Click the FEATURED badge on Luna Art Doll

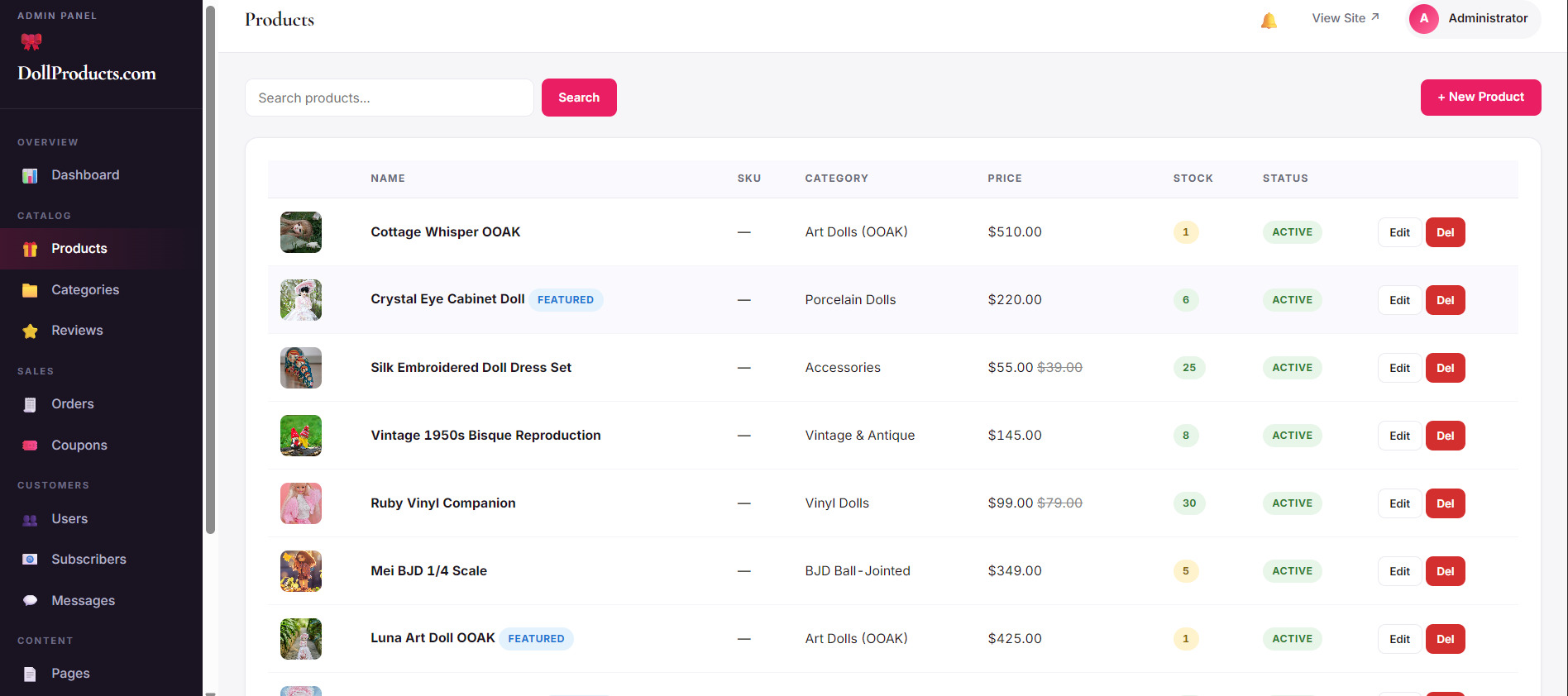pyautogui.click(x=536, y=639)
